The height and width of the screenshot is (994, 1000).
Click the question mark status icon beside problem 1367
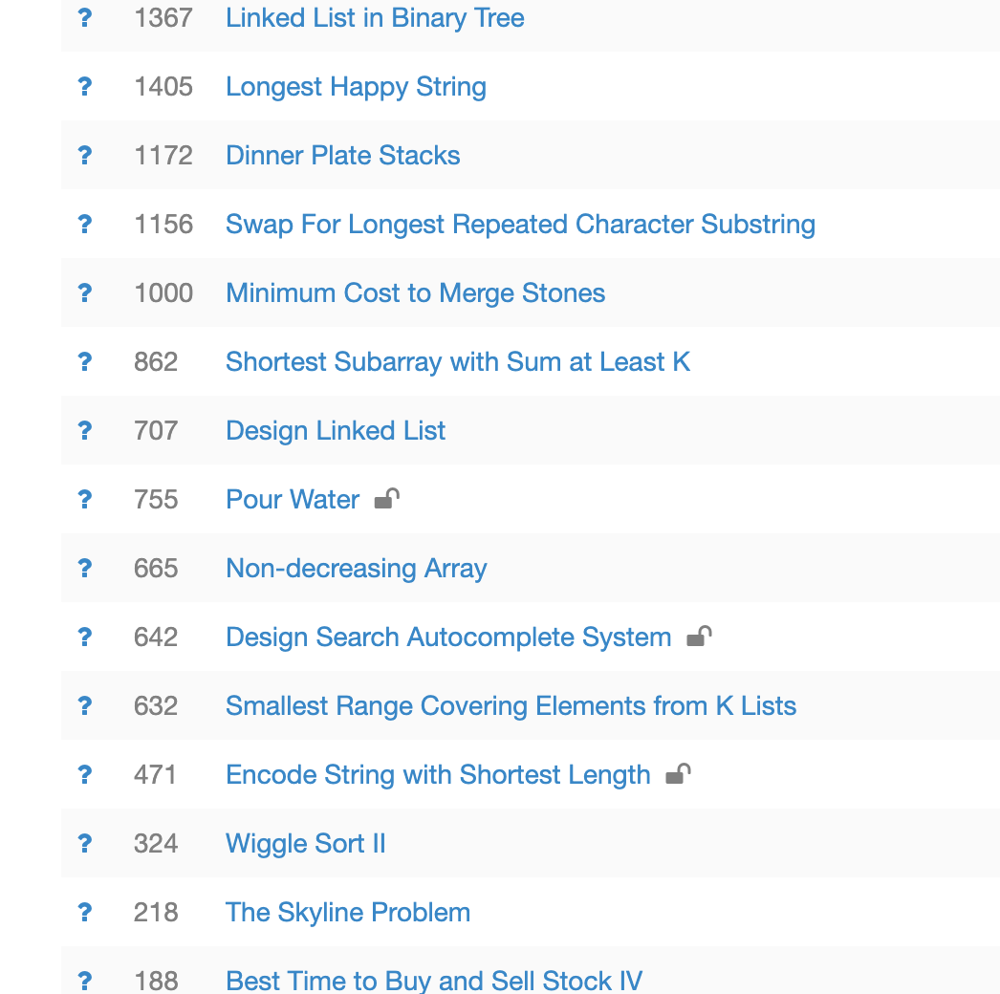click(85, 18)
